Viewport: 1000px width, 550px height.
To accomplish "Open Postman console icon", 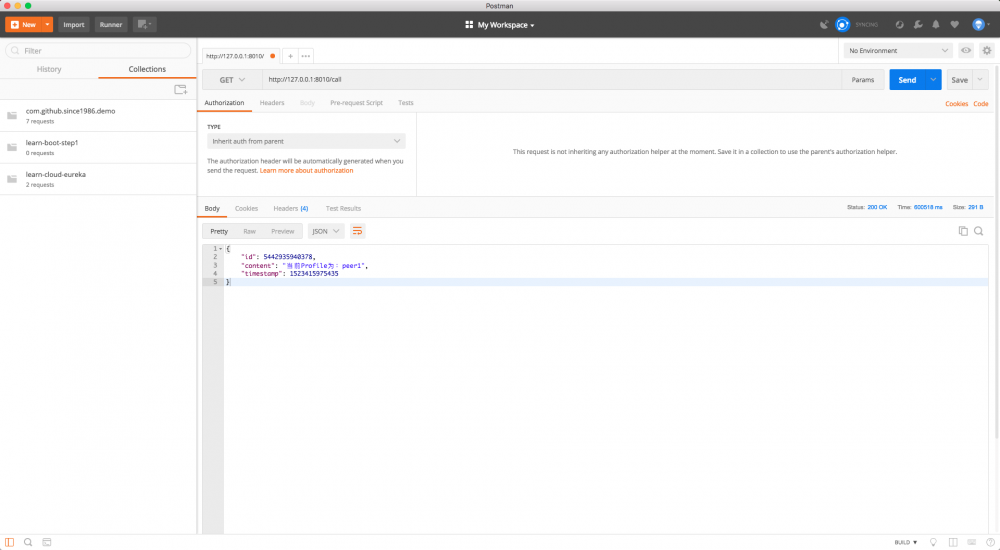I will click(47, 542).
